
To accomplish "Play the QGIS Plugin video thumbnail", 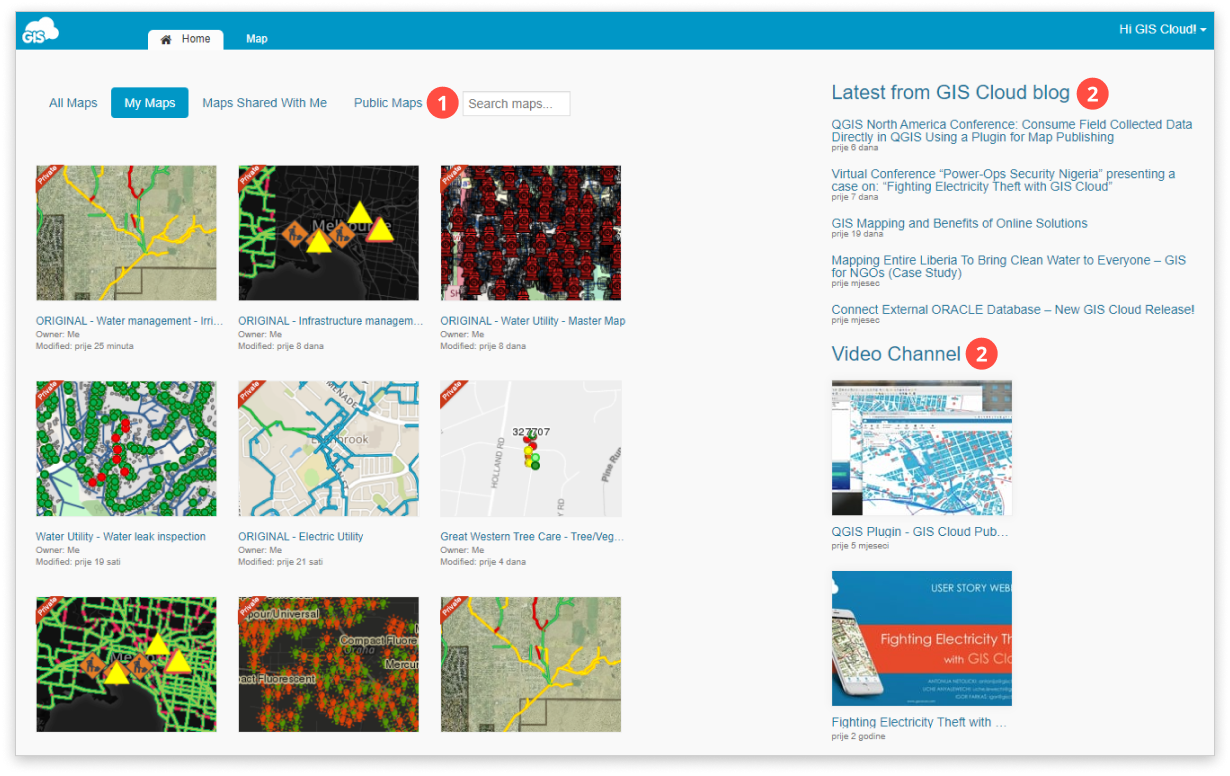I will tap(920, 447).
